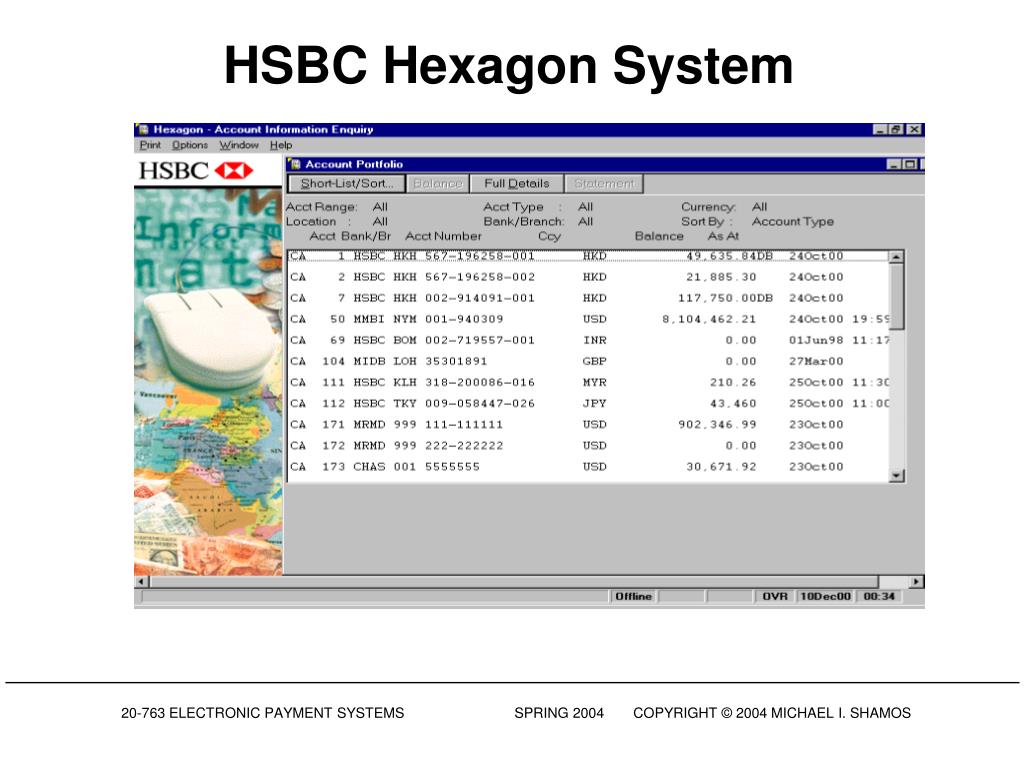Click the balance 30,671.92
1024x768 pixels.
[x=721, y=467]
